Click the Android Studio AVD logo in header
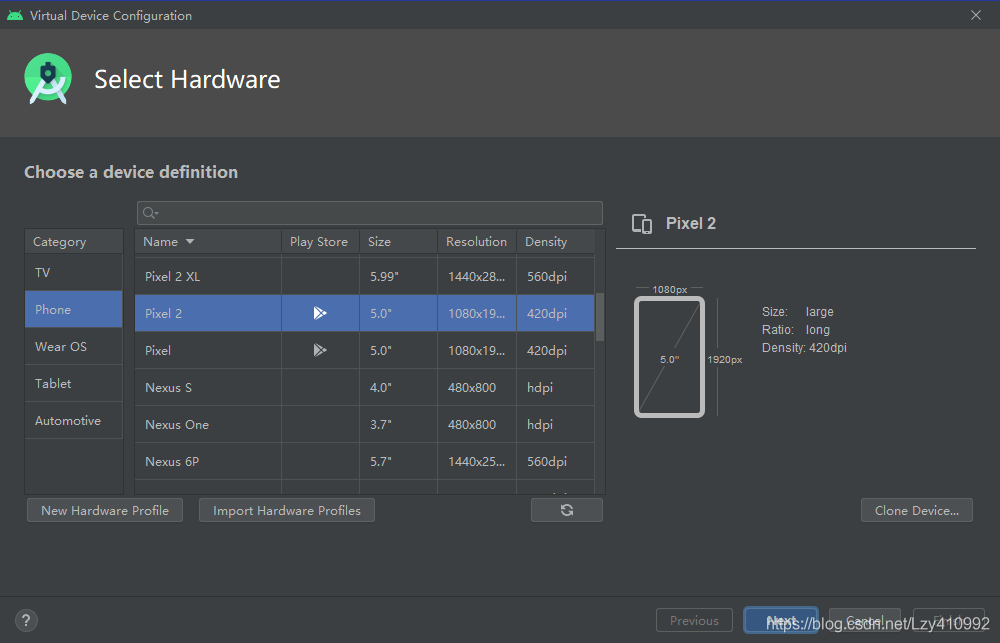1000x643 pixels. pyautogui.click(x=48, y=79)
